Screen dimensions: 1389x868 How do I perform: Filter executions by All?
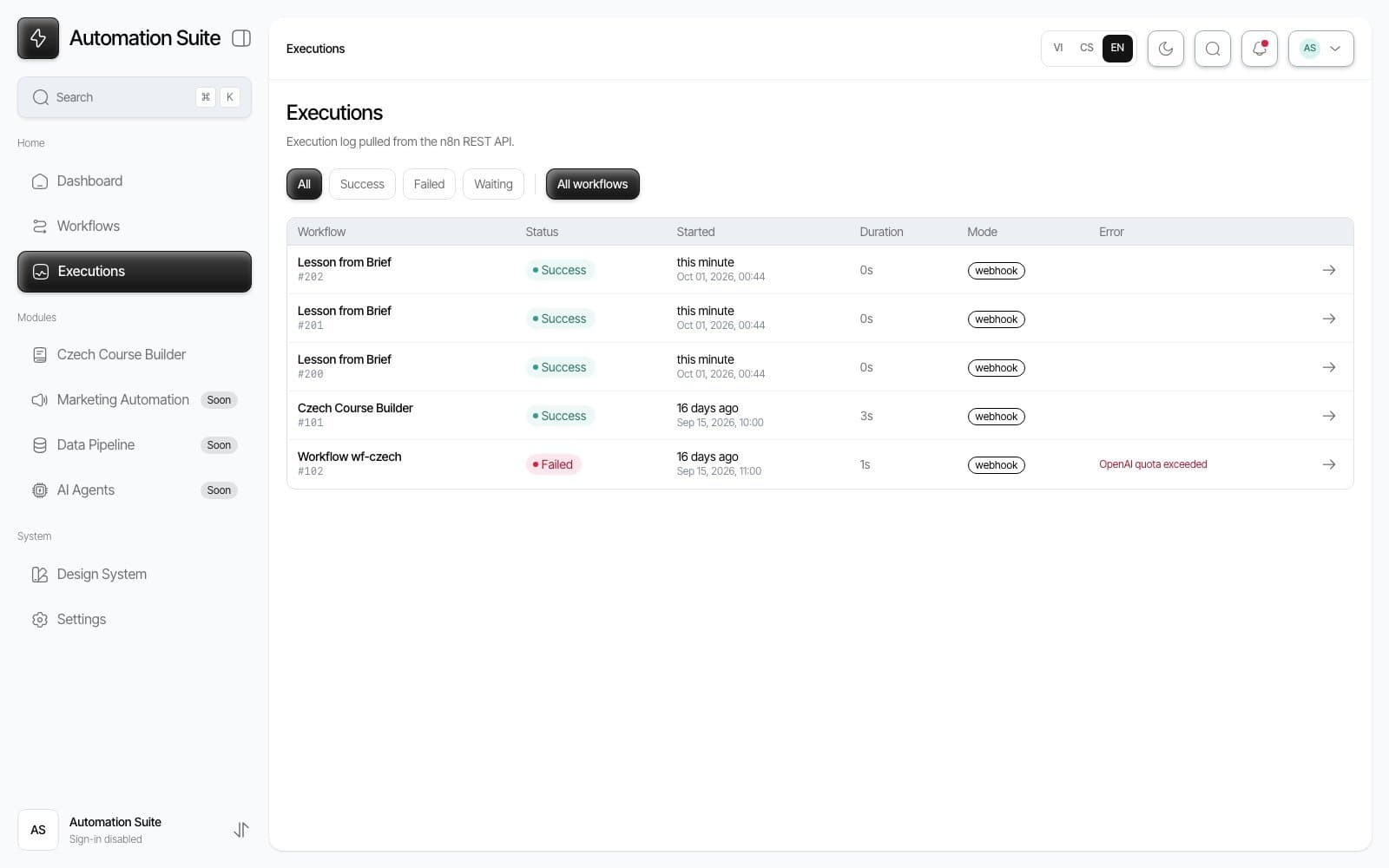[304, 184]
